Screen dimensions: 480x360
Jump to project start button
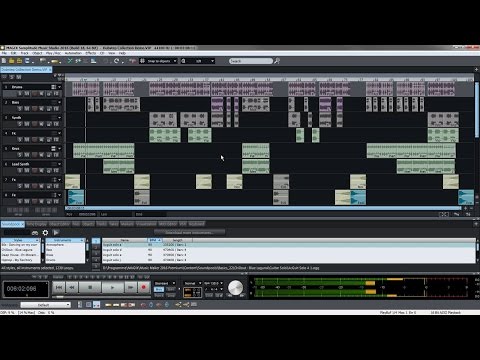59,287
